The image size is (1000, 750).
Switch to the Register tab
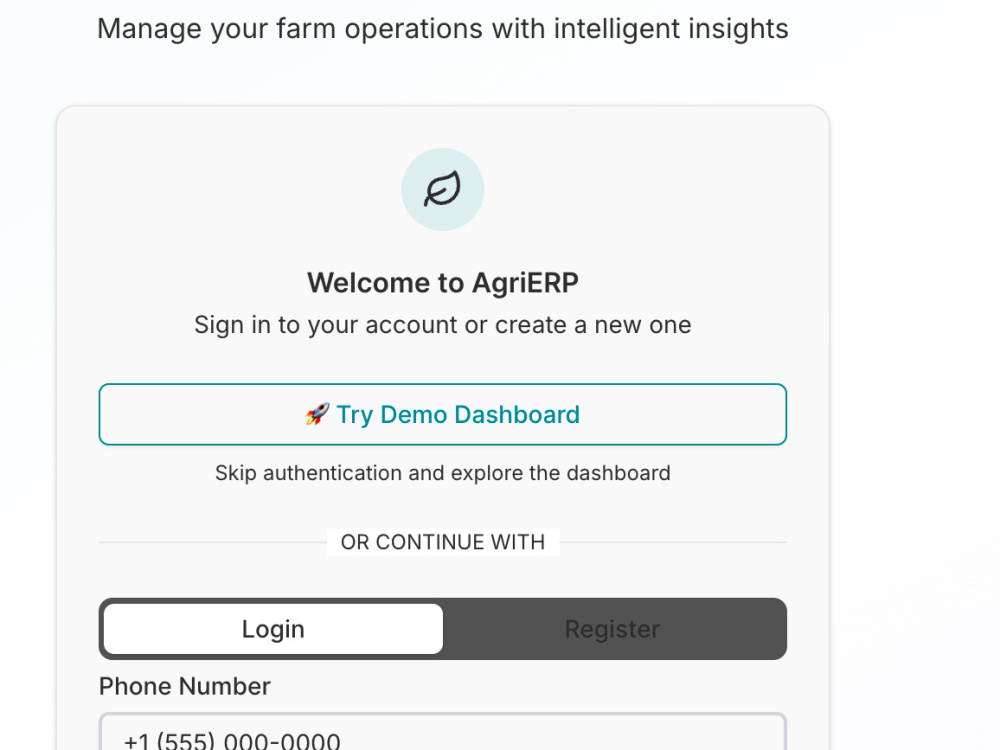612,629
